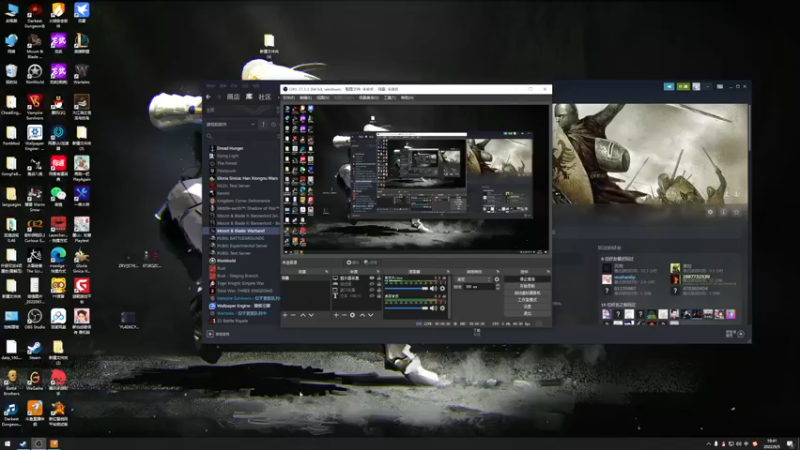Open OBS Edit menu
The width and height of the screenshot is (800, 450).
pyautogui.click(x=306, y=97)
